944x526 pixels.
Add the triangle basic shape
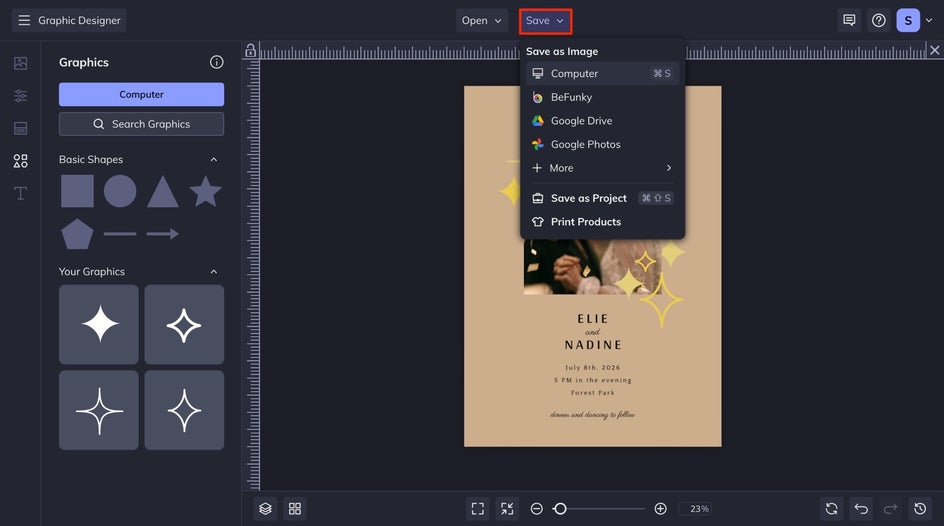(x=163, y=192)
